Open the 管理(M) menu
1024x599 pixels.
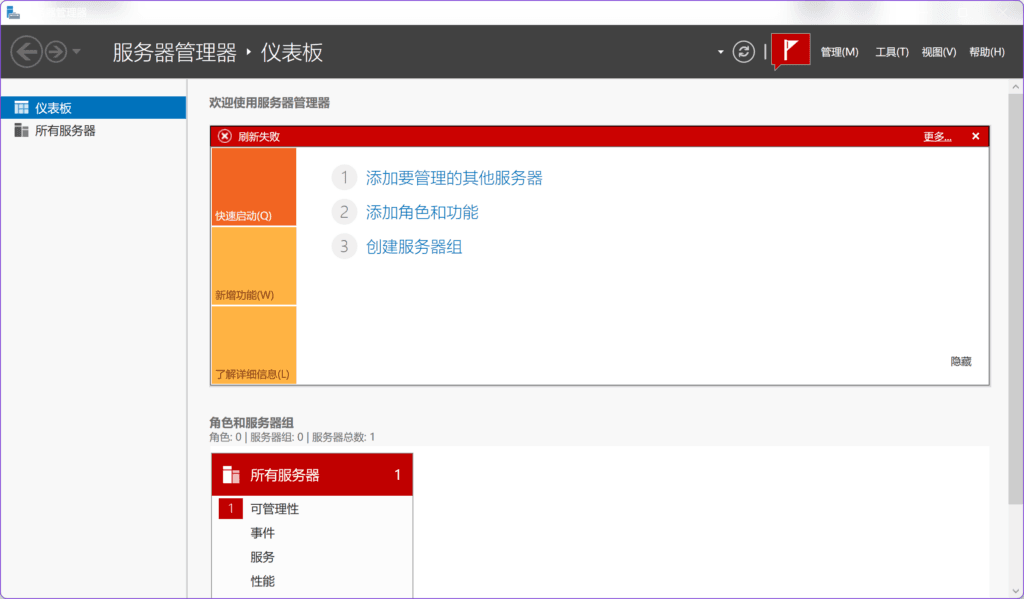(841, 51)
